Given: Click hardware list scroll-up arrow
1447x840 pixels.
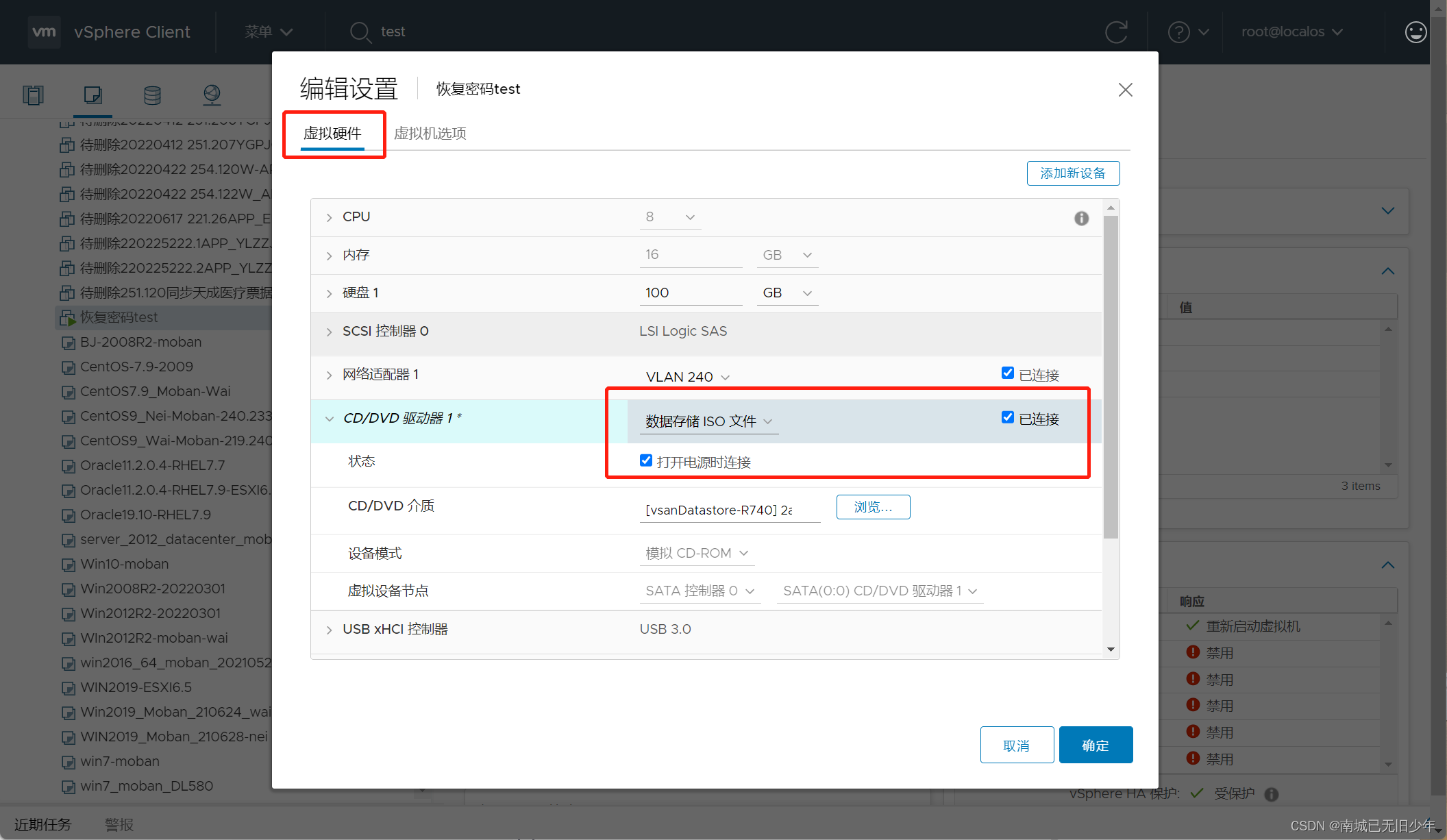Looking at the screenshot, I should (x=1111, y=207).
